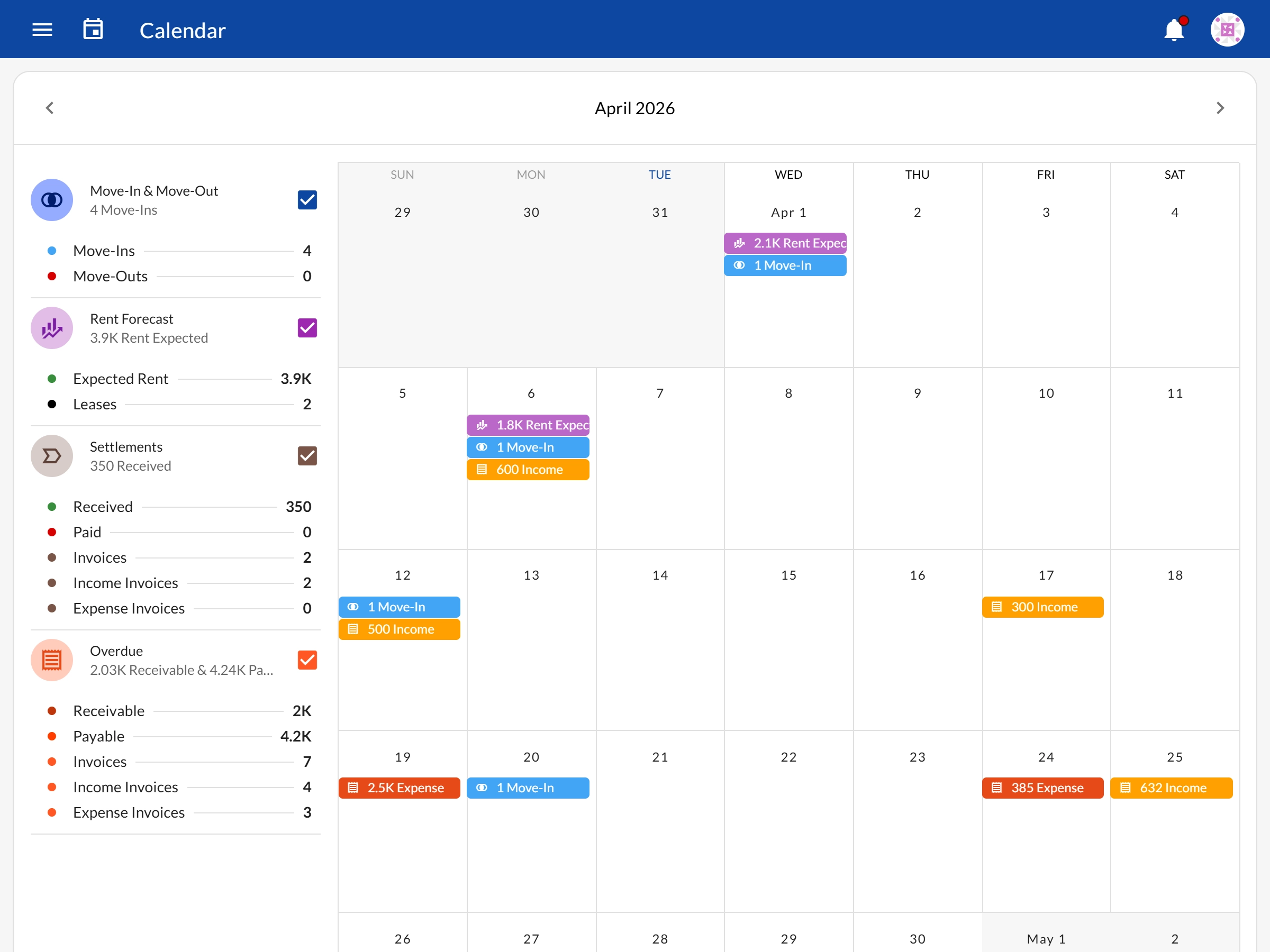
Task: Select April 9 day cell
Action: 918,459
